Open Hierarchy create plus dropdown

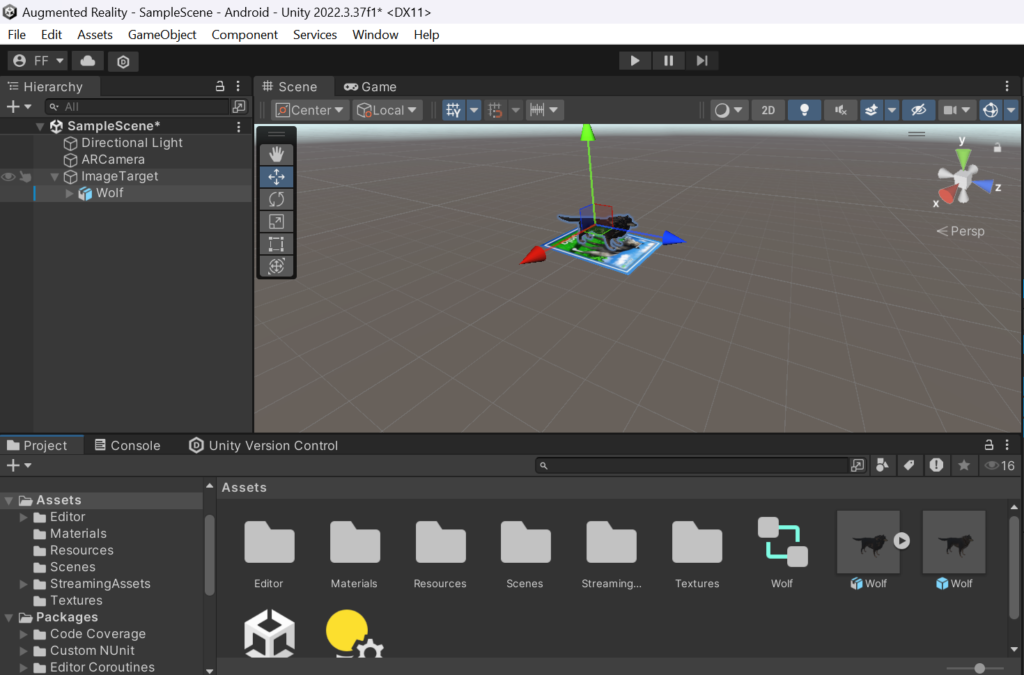pyautogui.click(x=18, y=106)
